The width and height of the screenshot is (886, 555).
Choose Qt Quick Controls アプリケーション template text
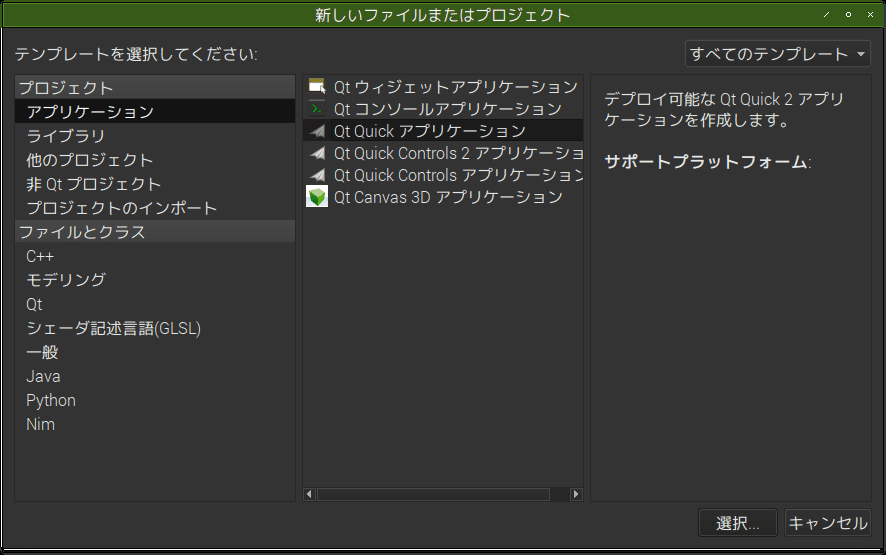pos(458,175)
